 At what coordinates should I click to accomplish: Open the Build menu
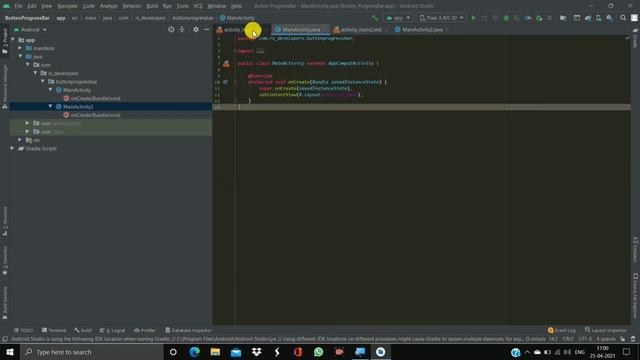coord(152,6)
